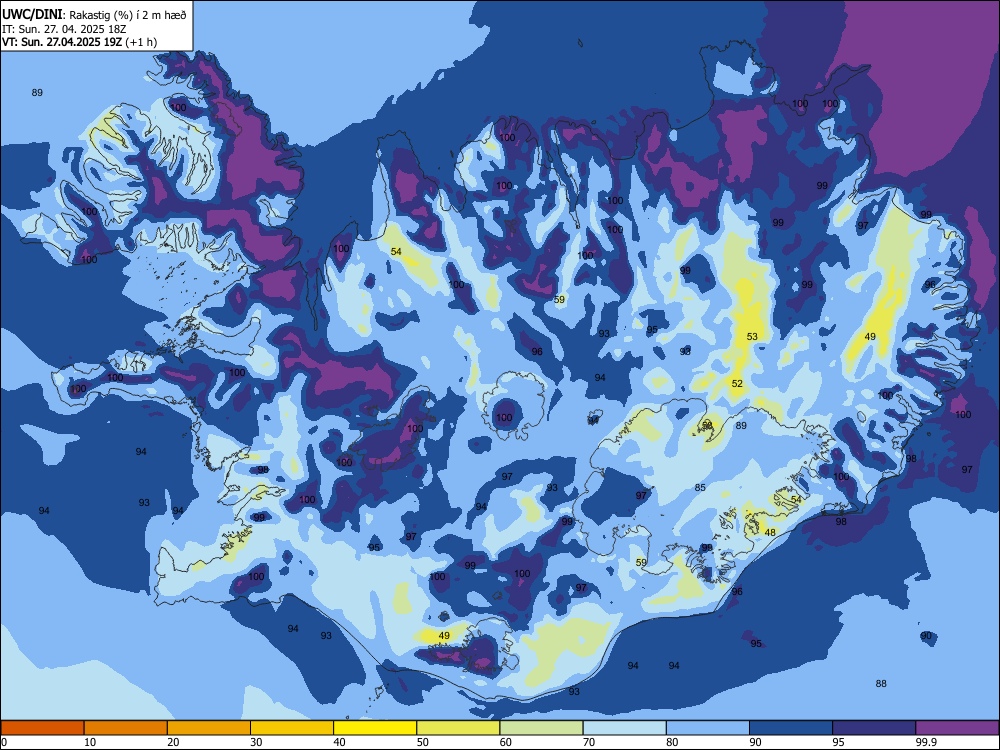
Task: Click the "VT: Sun. 27.04.2025 19Z (+1 h)" line
Action: (x=79, y=42)
